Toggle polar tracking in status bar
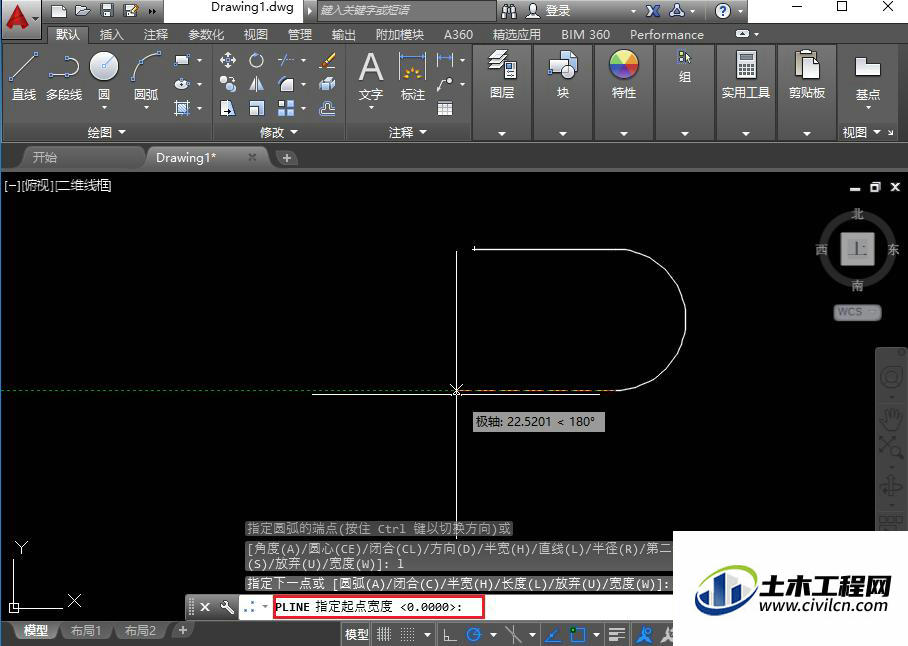This screenshot has height=646, width=908. pos(474,634)
